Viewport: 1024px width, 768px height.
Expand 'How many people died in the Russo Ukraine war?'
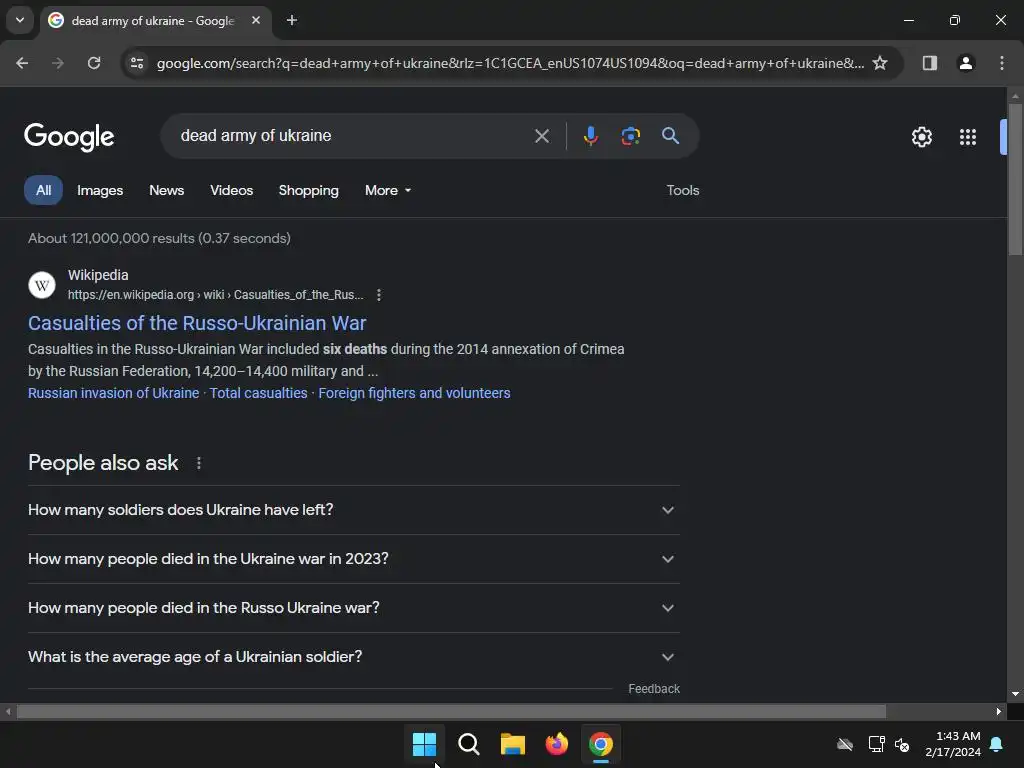(353, 608)
